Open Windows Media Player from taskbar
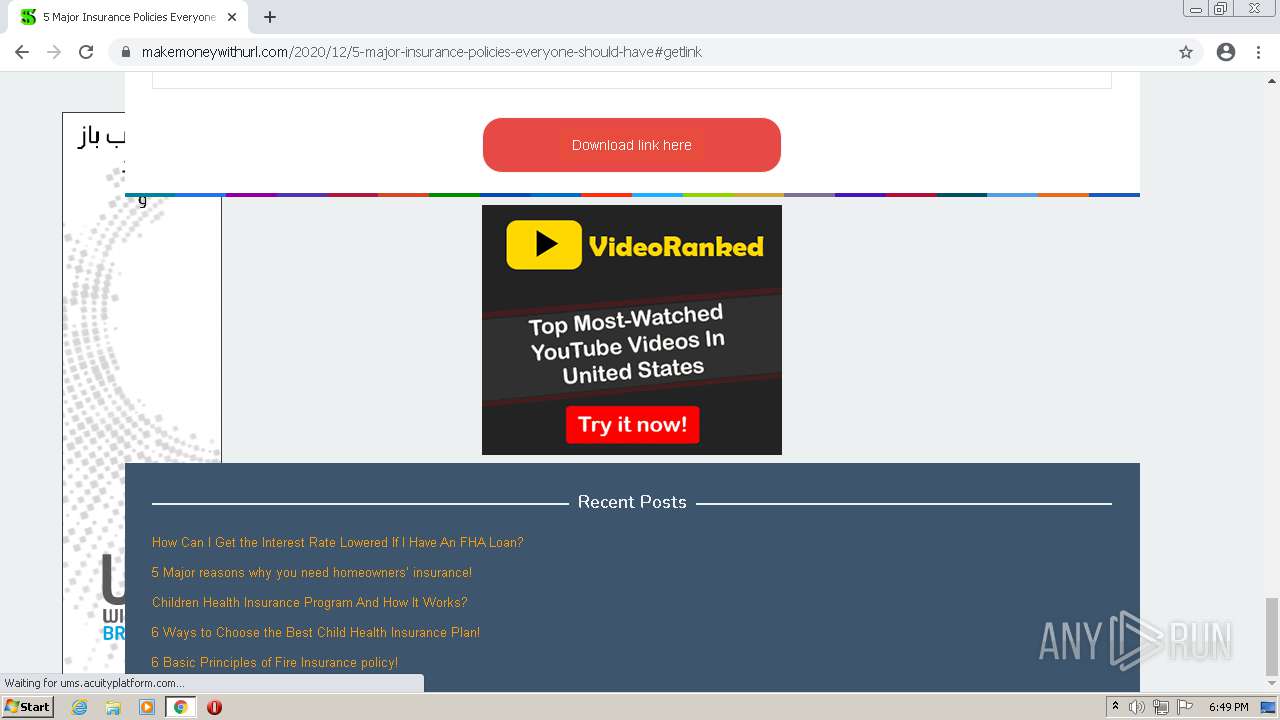The image size is (1280, 720). pyautogui.click(x=147, y=707)
